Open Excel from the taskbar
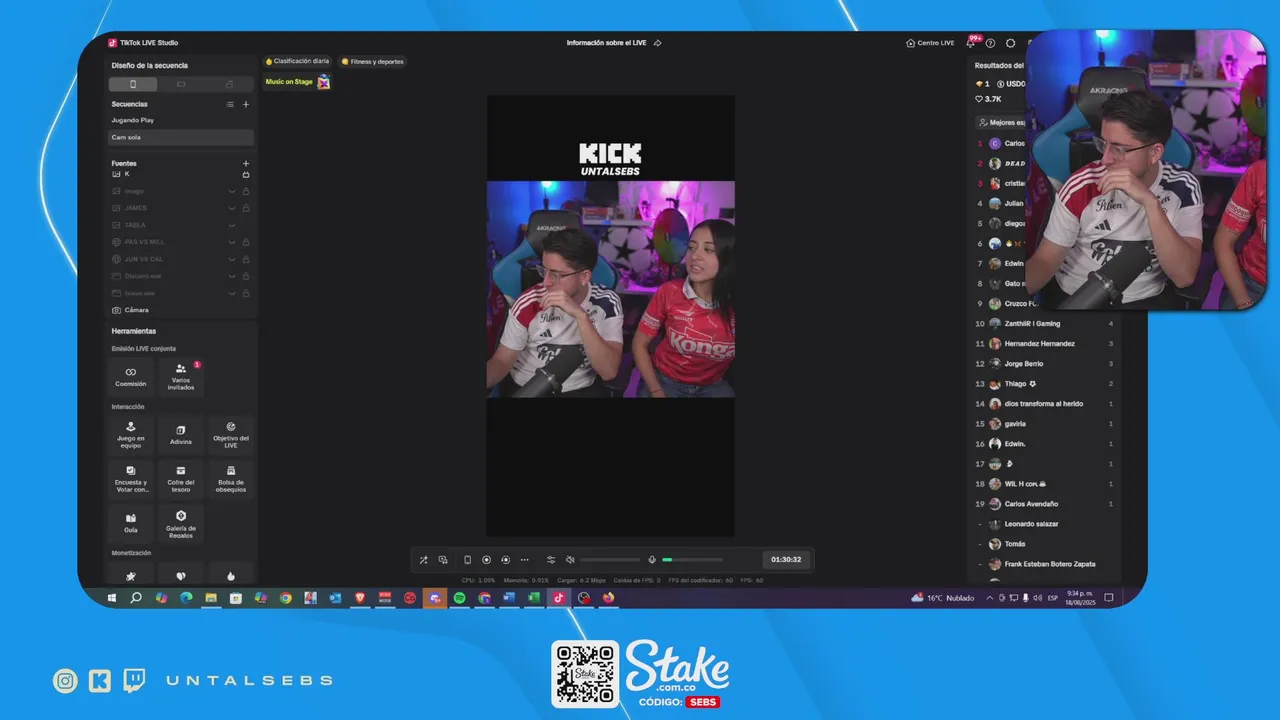This screenshot has width=1280, height=720. click(534, 598)
